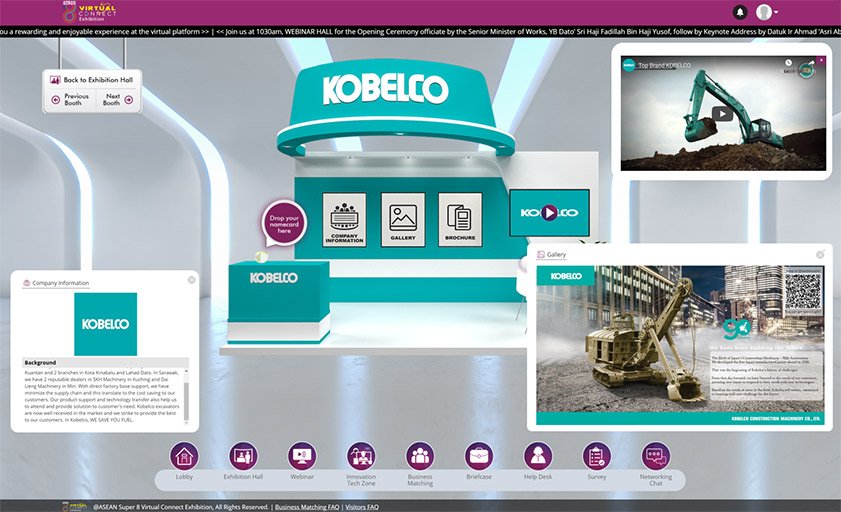This screenshot has width=841, height=512.
Task: Open Networking Chat icon
Action: (x=656, y=456)
